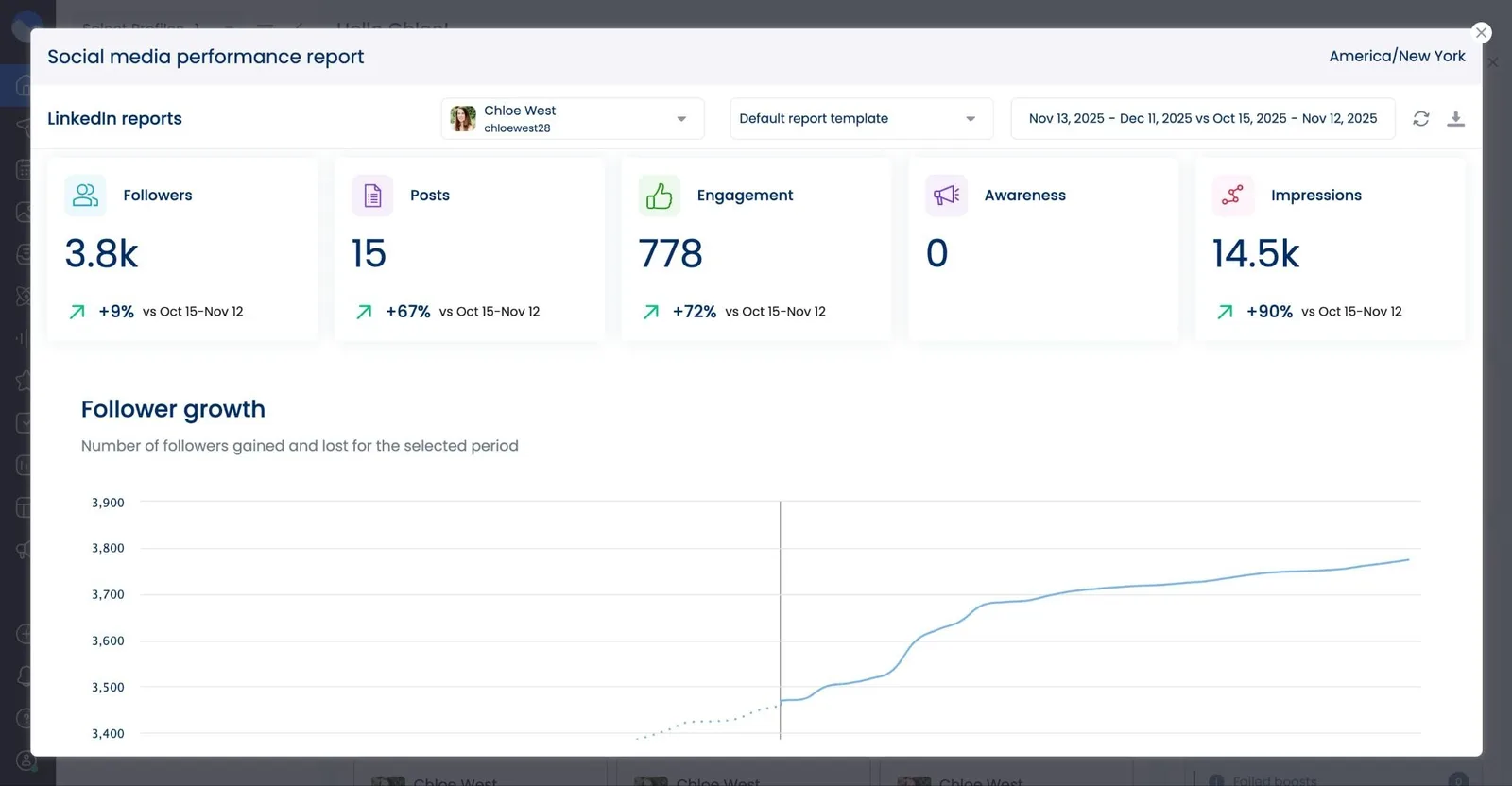This screenshot has height=786, width=1512.
Task: Click the Awareness megaphone icon
Action: [946, 196]
